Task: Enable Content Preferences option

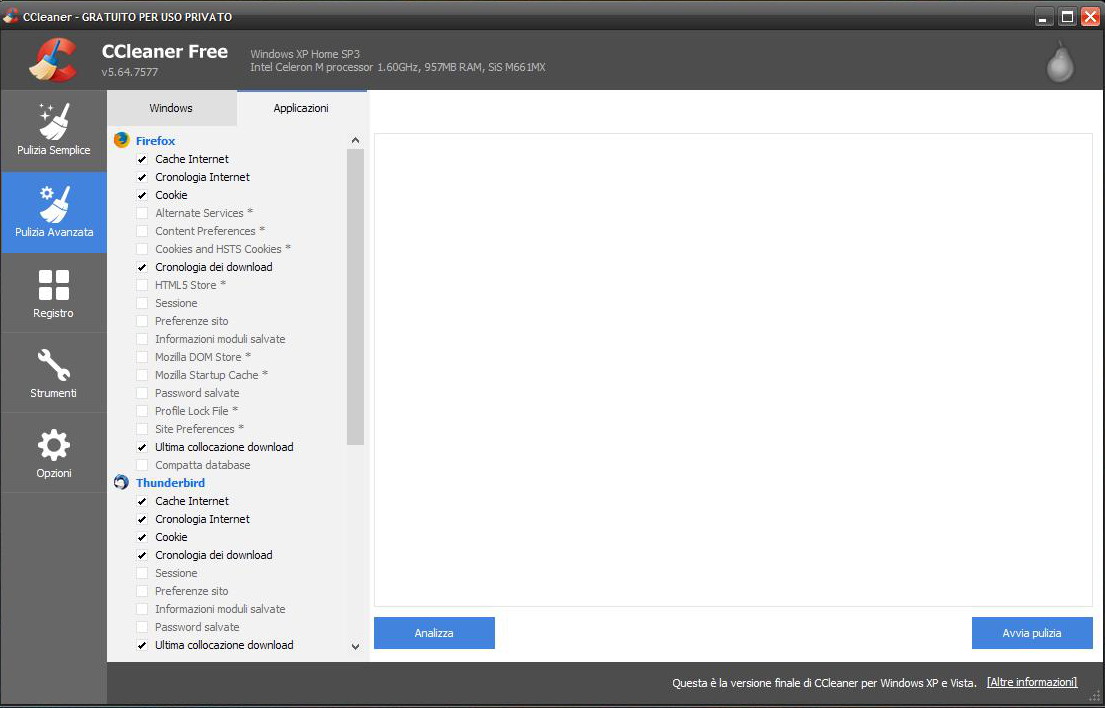Action: pos(142,231)
